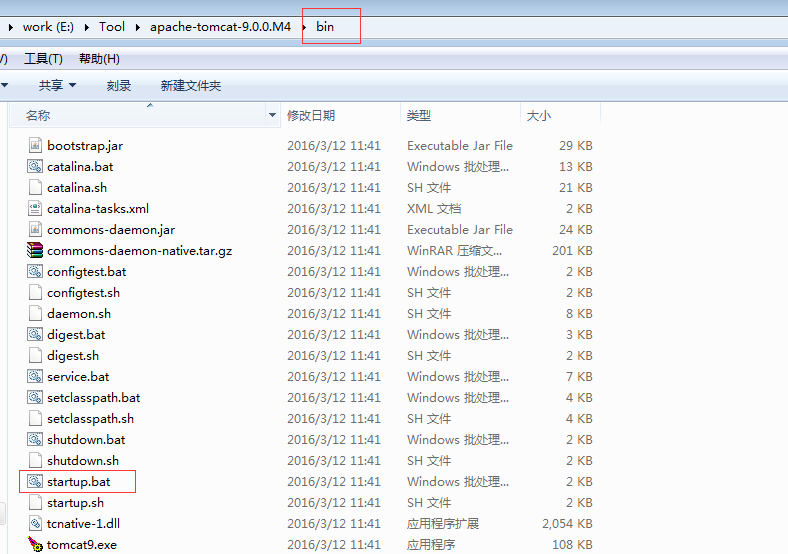788x554 pixels.
Task: Click the commons-daemon.jar file icon
Action: click(35, 230)
